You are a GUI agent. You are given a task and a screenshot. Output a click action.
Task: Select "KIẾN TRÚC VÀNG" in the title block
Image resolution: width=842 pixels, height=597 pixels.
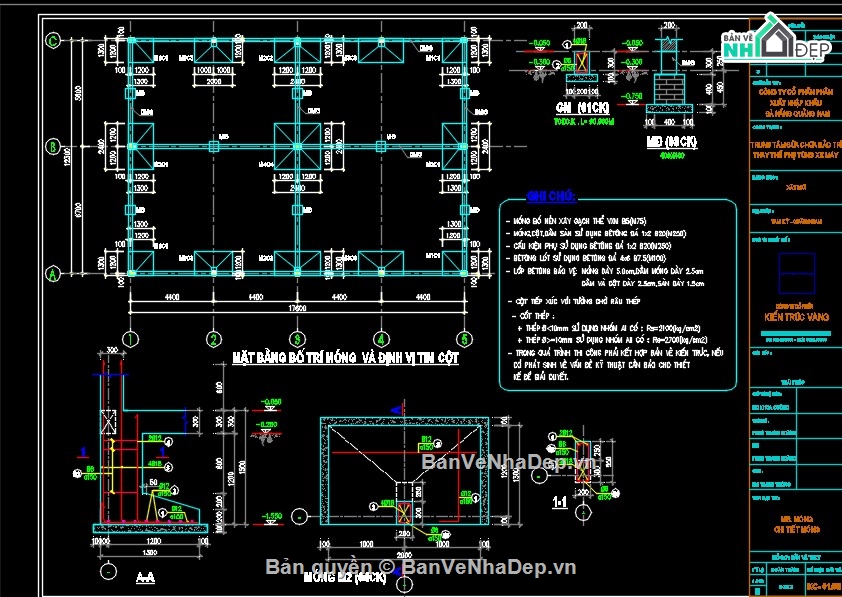click(x=796, y=317)
